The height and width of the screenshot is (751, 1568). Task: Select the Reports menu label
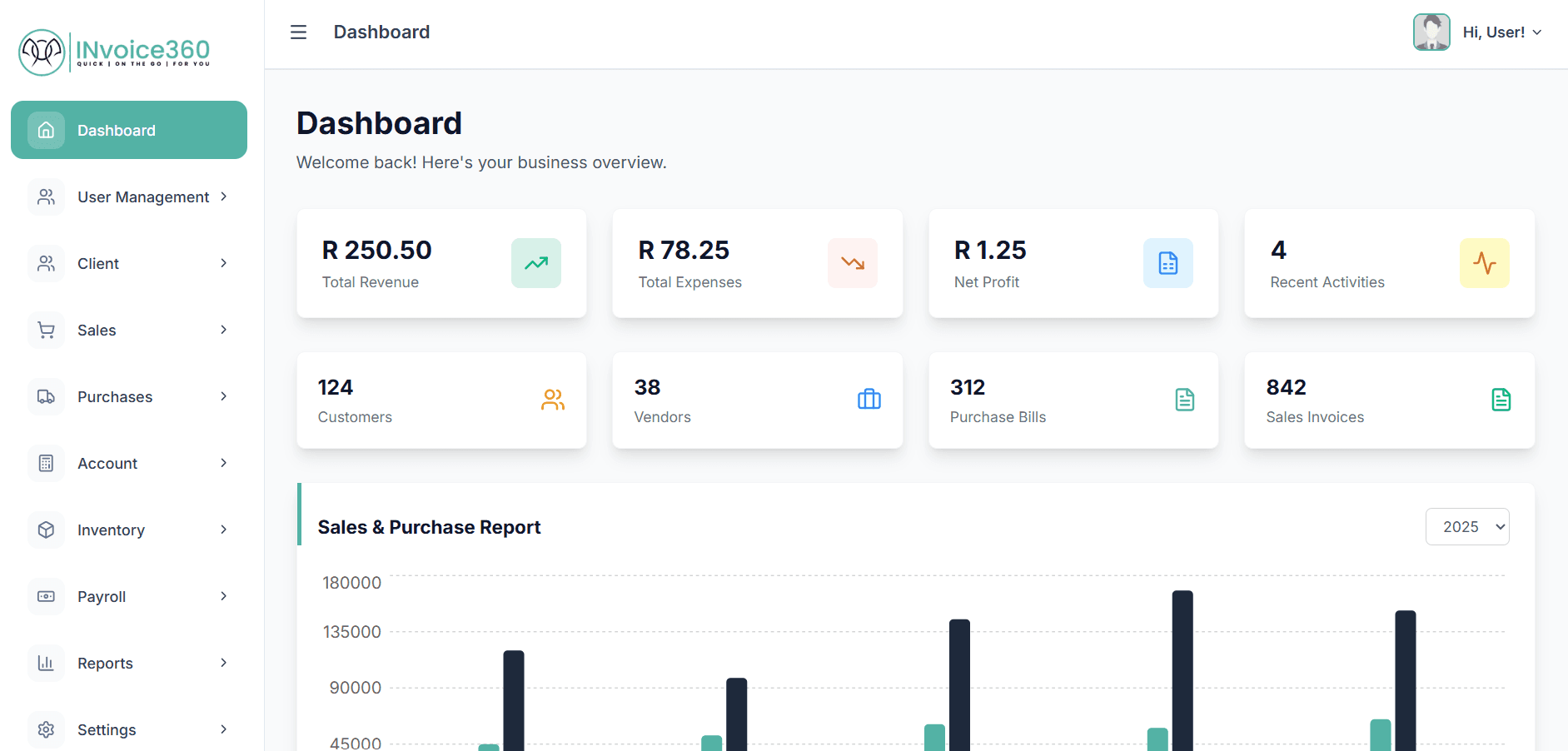tap(105, 663)
